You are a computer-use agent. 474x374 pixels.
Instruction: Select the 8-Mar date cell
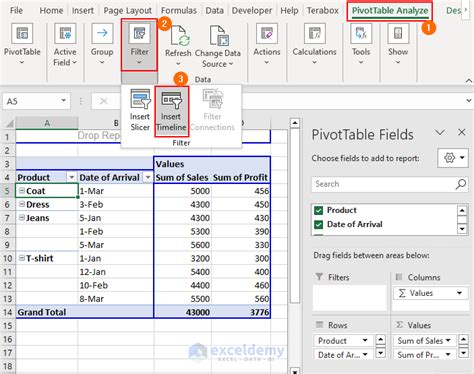click(115, 299)
